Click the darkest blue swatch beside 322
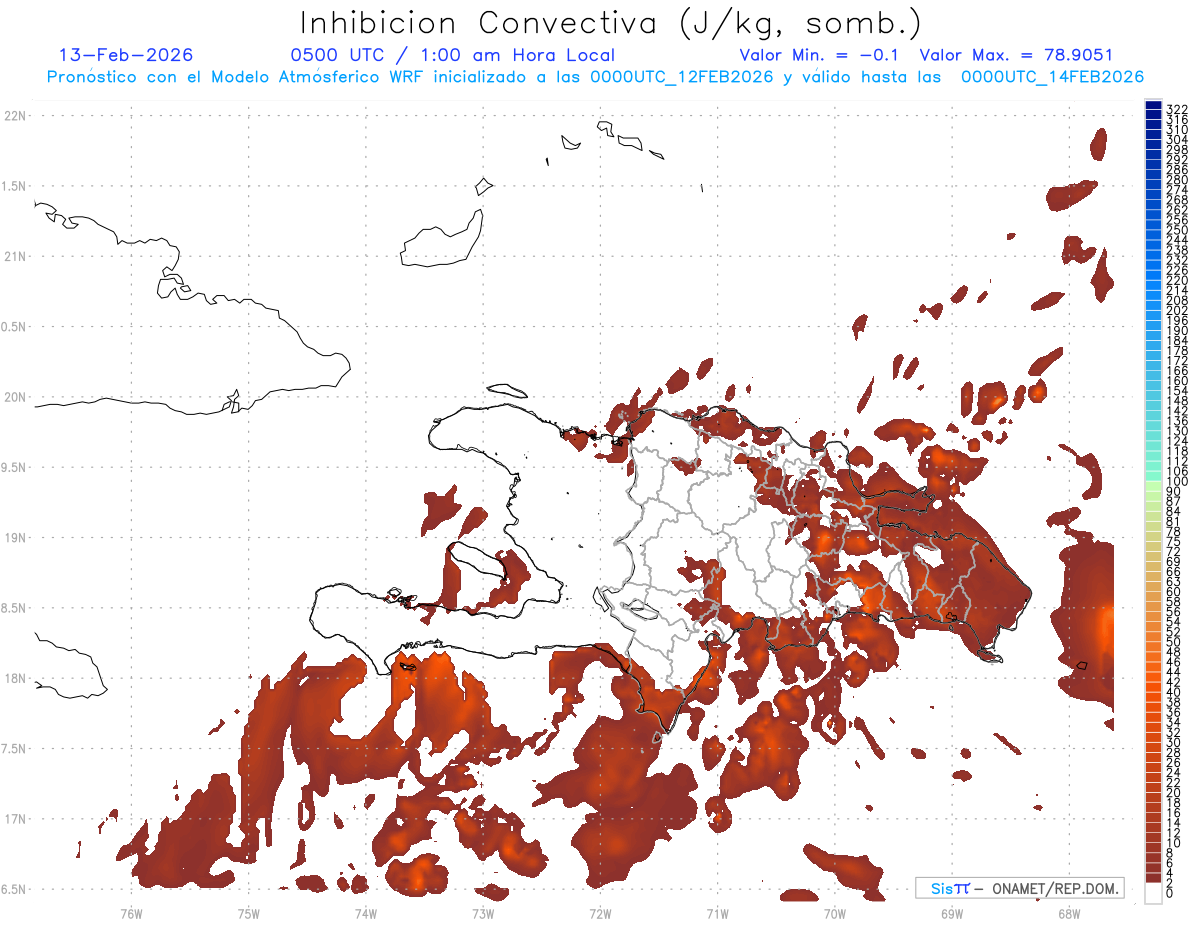The height and width of the screenshot is (927, 1200). point(1153,107)
